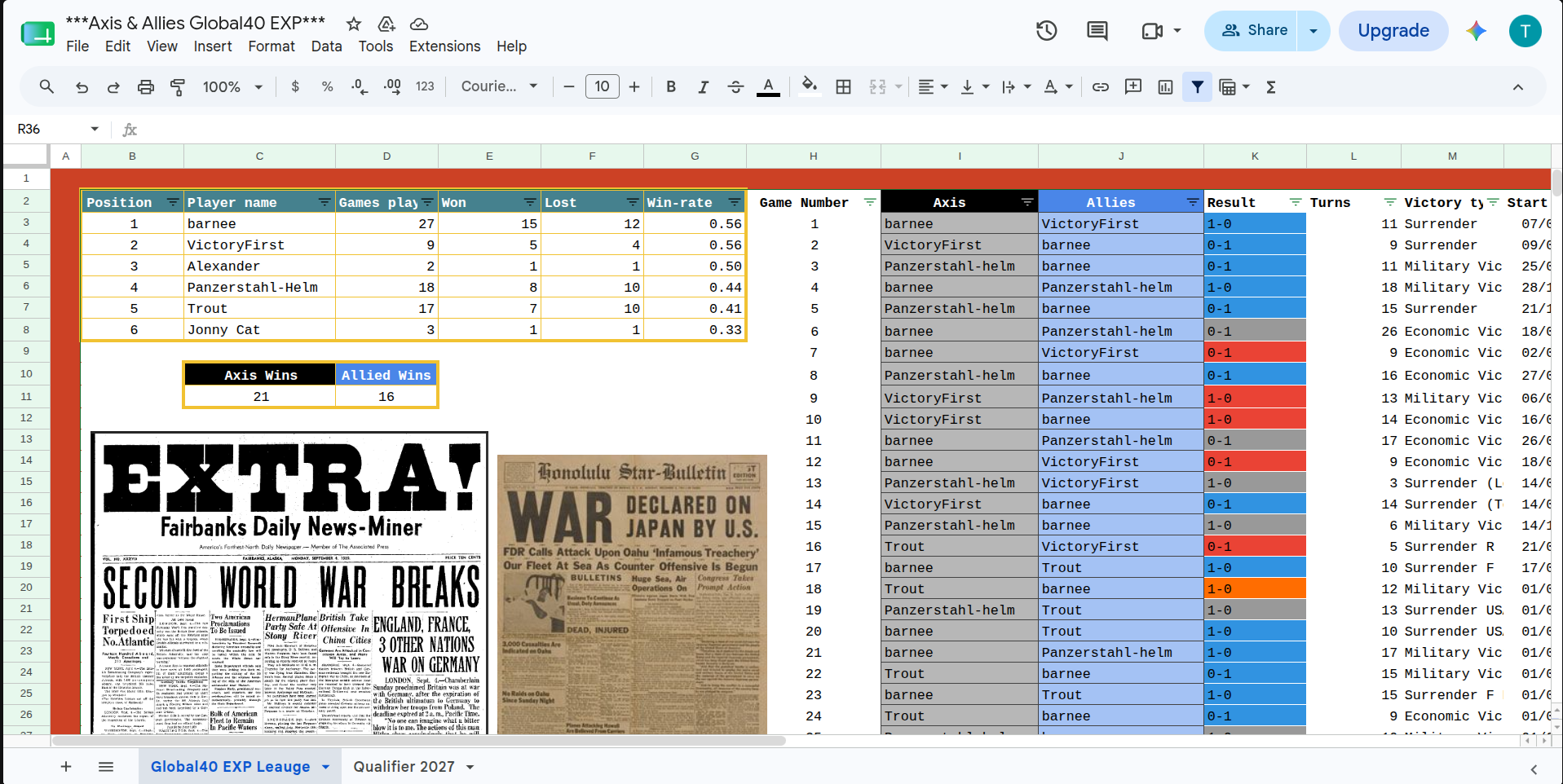Click the move to folder icon

click(386, 24)
